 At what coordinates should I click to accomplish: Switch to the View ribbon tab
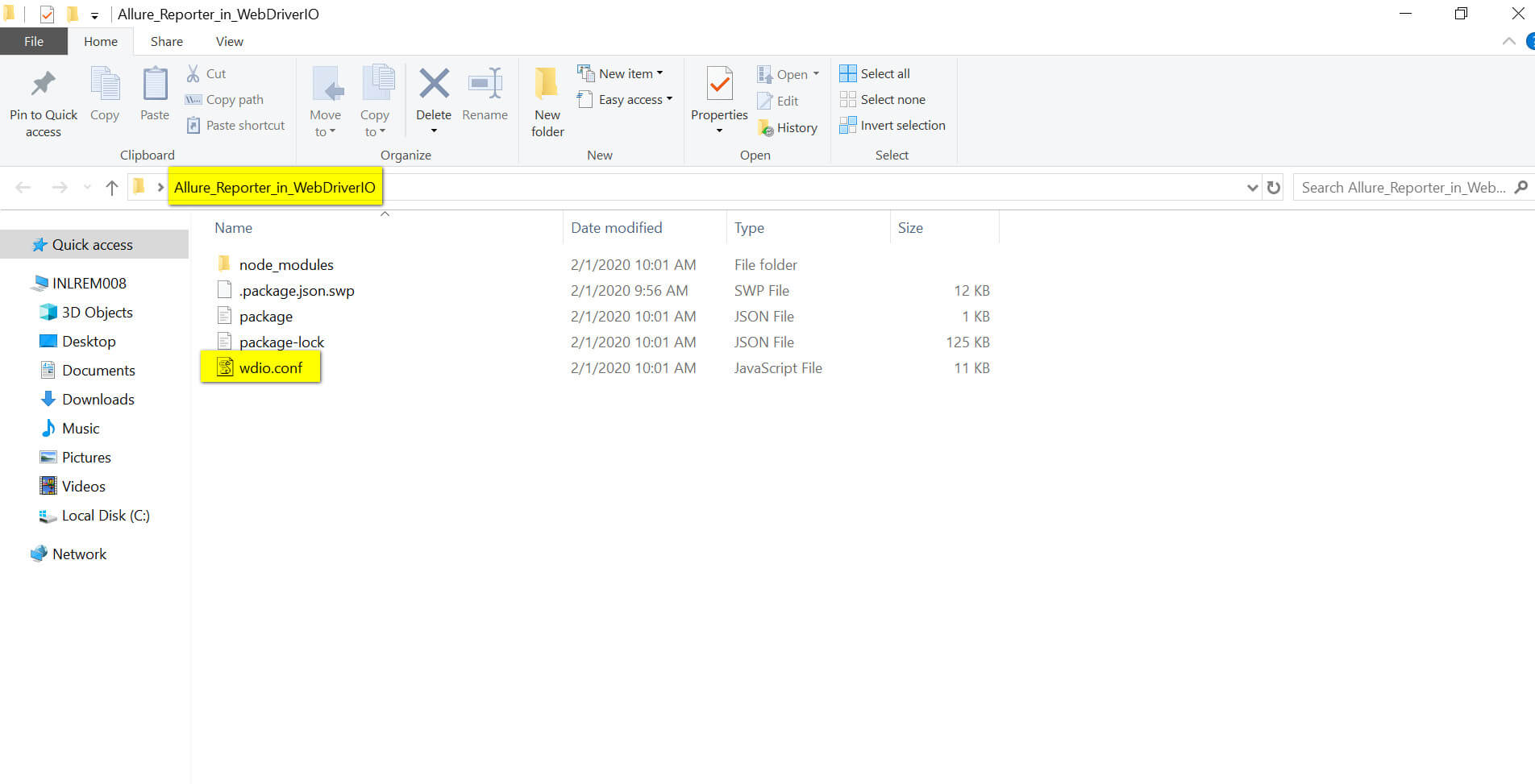pos(229,41)
